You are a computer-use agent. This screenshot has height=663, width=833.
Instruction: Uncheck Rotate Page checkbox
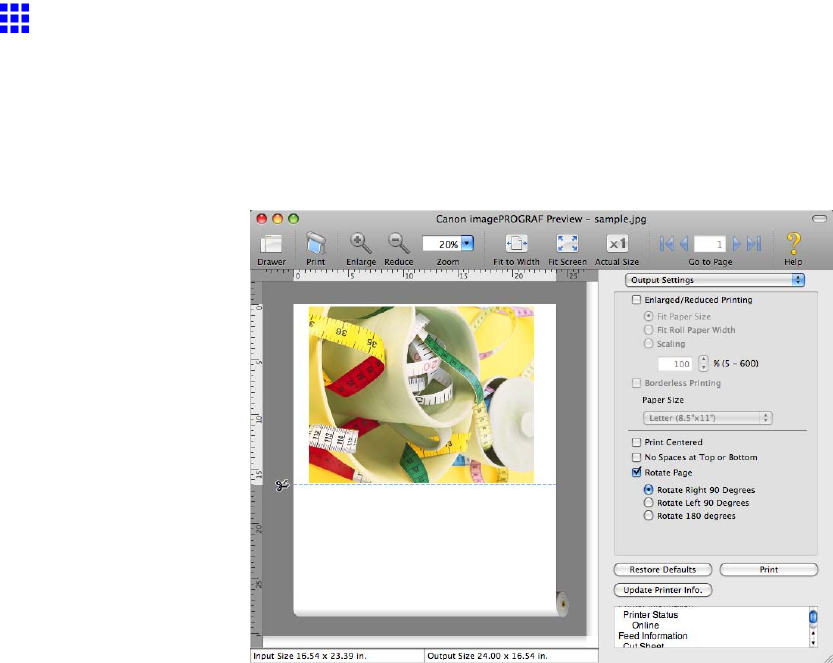(x=636, y=472)
